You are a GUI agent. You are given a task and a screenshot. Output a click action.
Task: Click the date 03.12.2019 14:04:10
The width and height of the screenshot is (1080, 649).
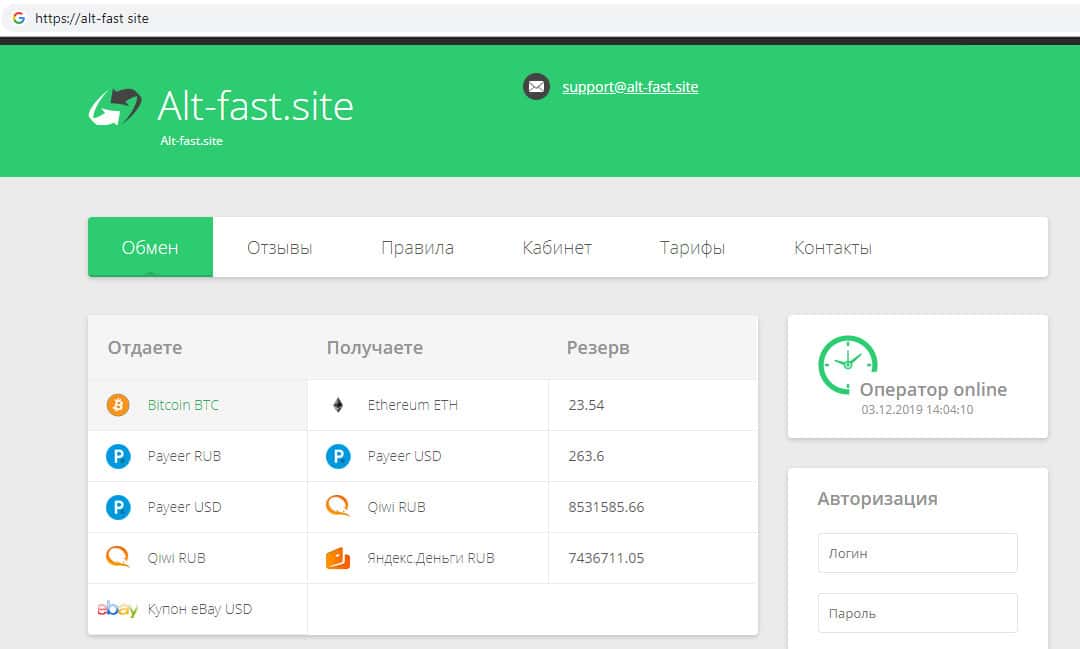click(x=917, y=409)
